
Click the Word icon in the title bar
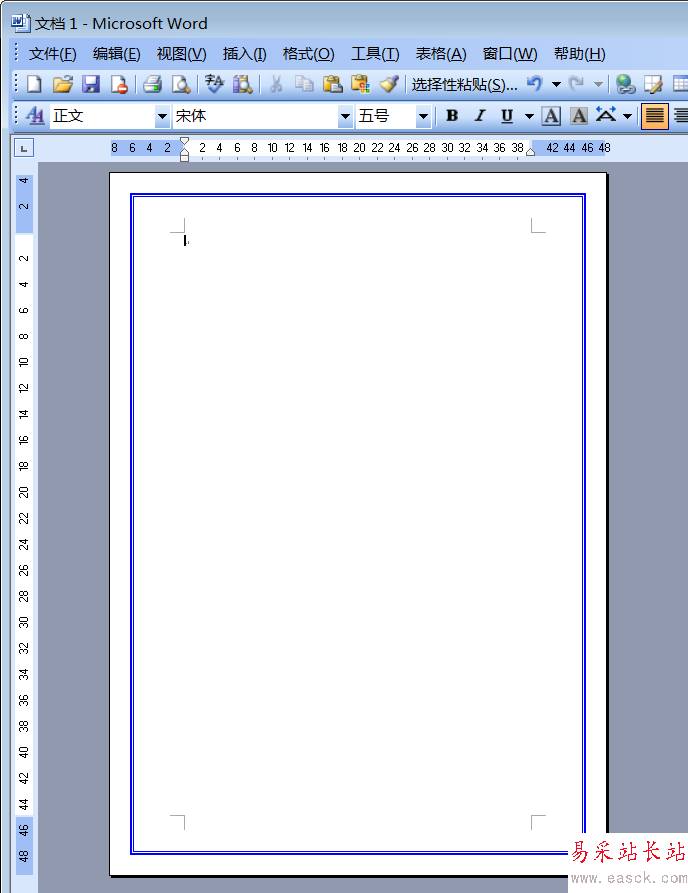point(20,22)
